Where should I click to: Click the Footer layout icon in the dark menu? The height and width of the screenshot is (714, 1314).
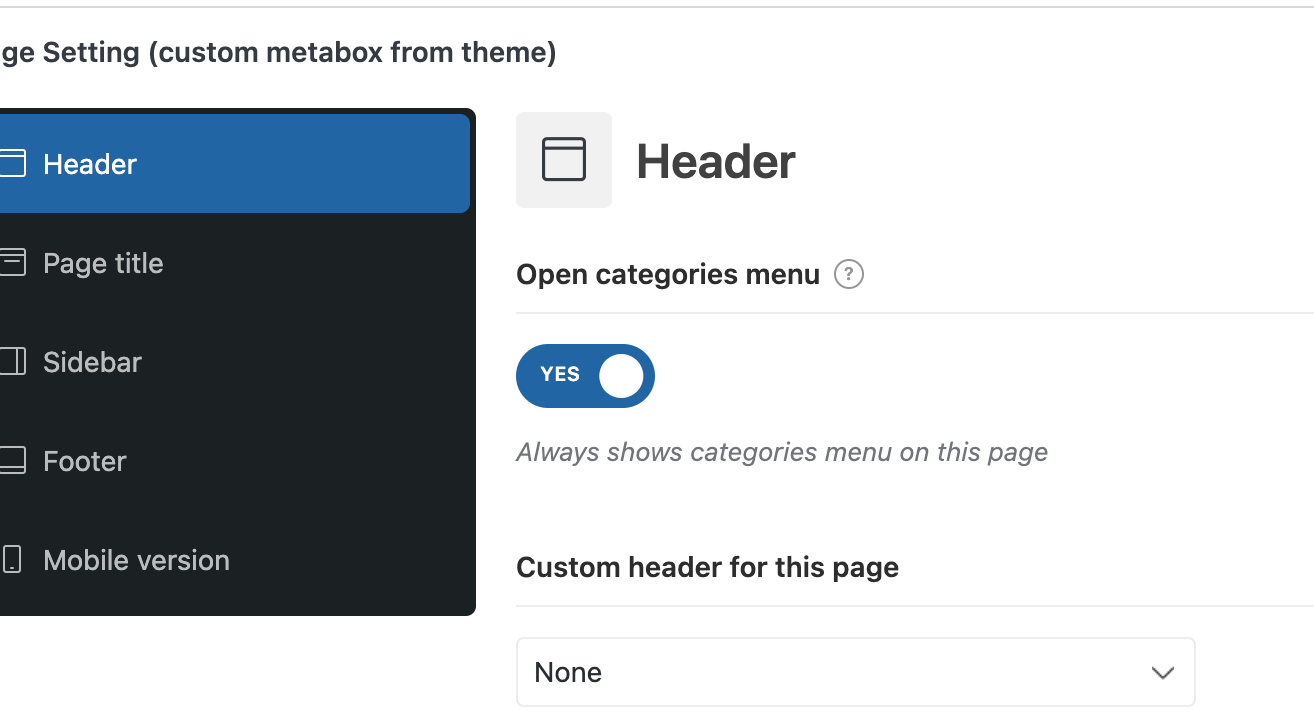tap(12, 461)
